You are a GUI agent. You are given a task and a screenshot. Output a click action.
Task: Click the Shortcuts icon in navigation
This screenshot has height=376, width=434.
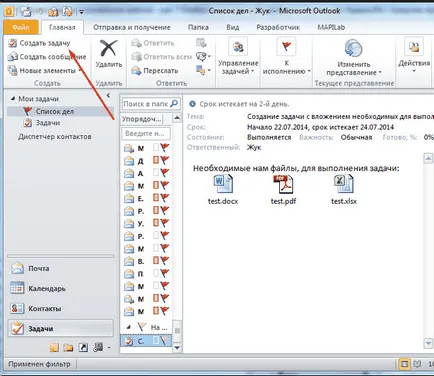83,348
